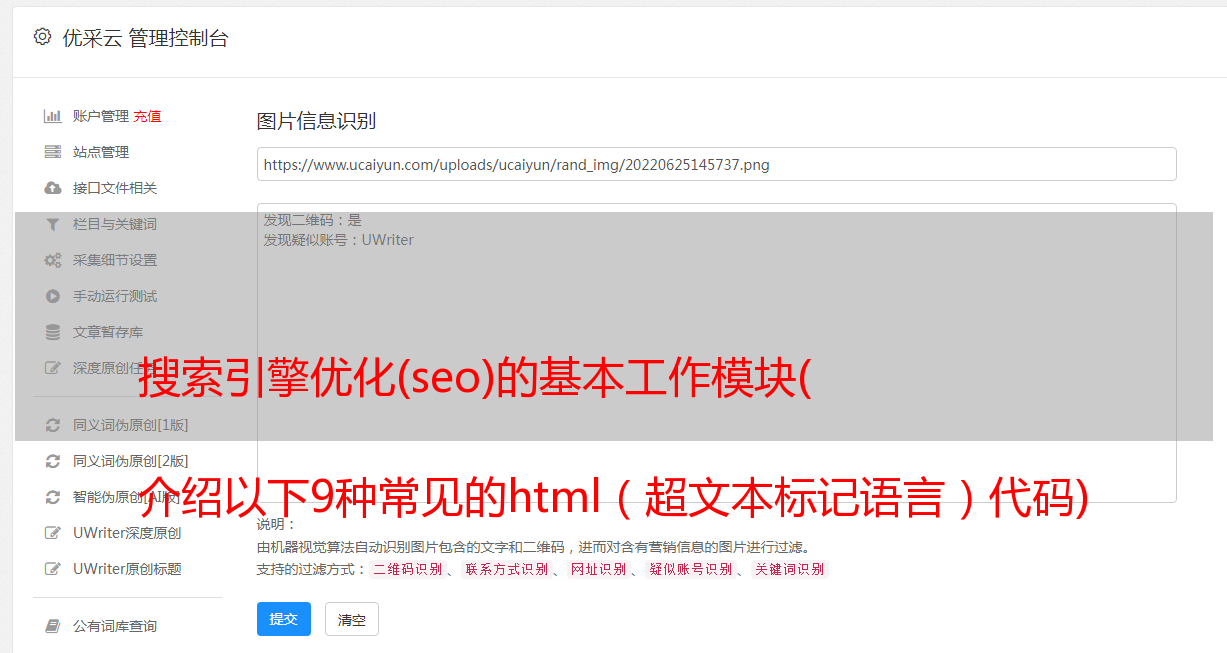Click the blue 提交 button

click(x=284, y=619)
